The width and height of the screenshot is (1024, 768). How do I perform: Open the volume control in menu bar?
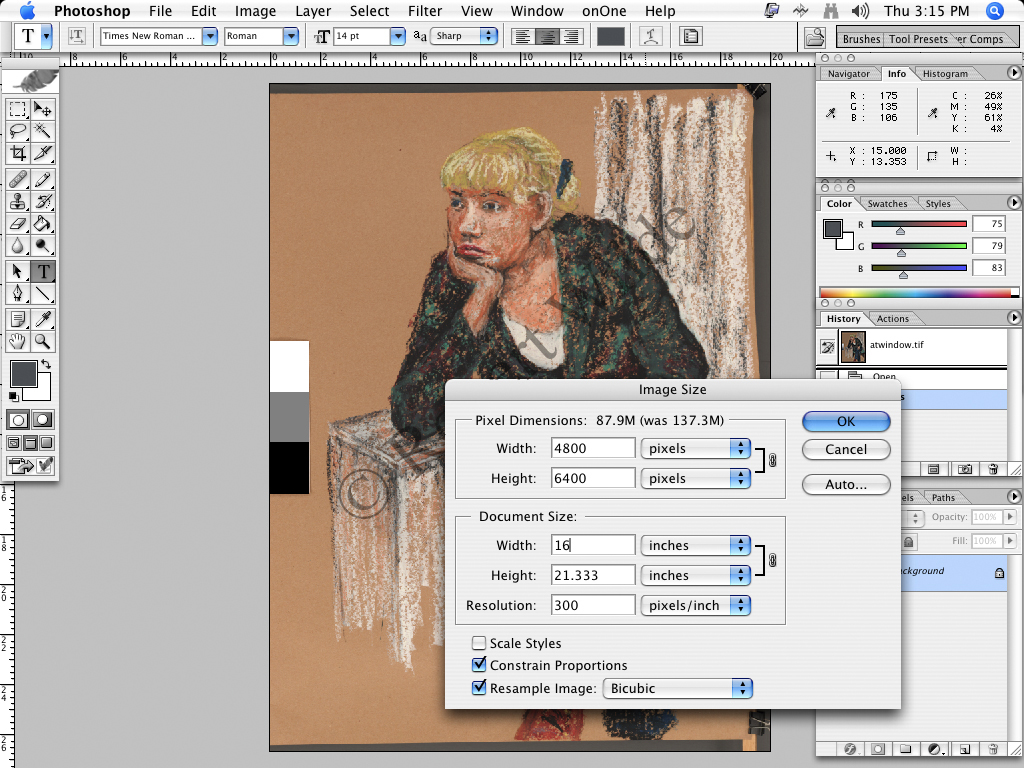click(860, 11)
